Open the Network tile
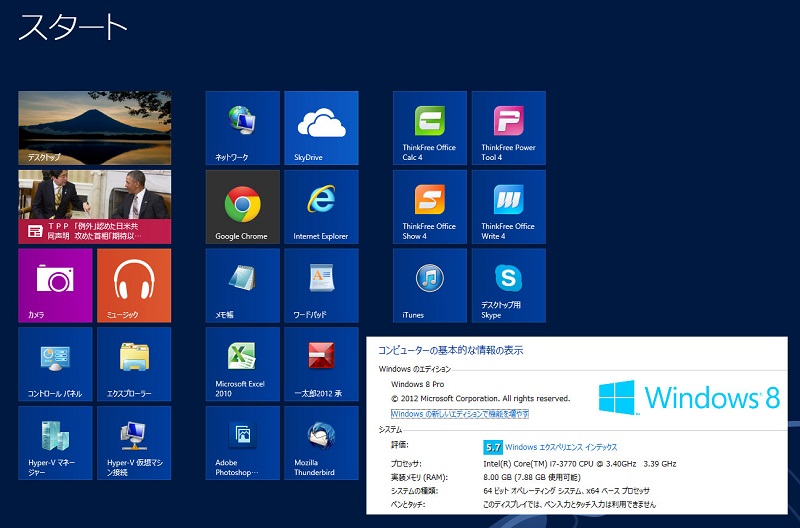Image resolution: width=800 pixels, height=528 pixels. point(243,128)
